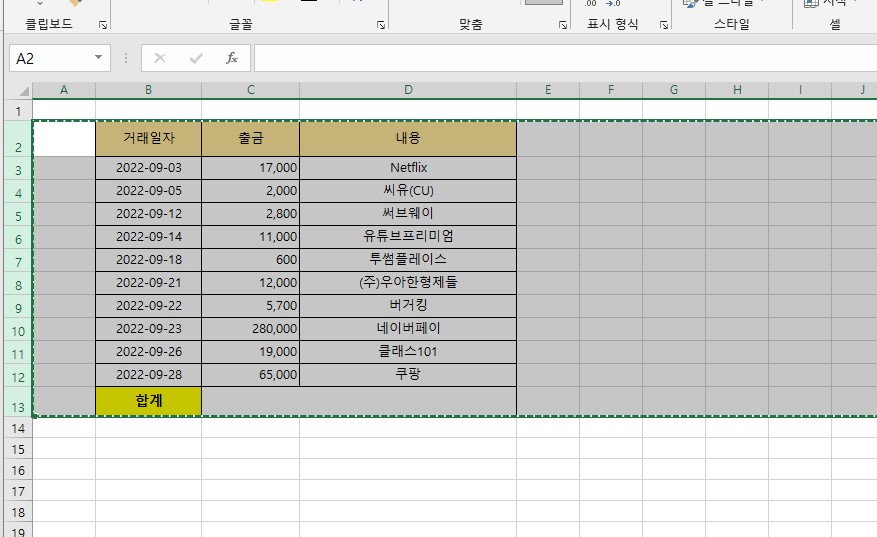Click the 내용 header cell
This screenshot has width=877, height=537.
click(408, 139)
